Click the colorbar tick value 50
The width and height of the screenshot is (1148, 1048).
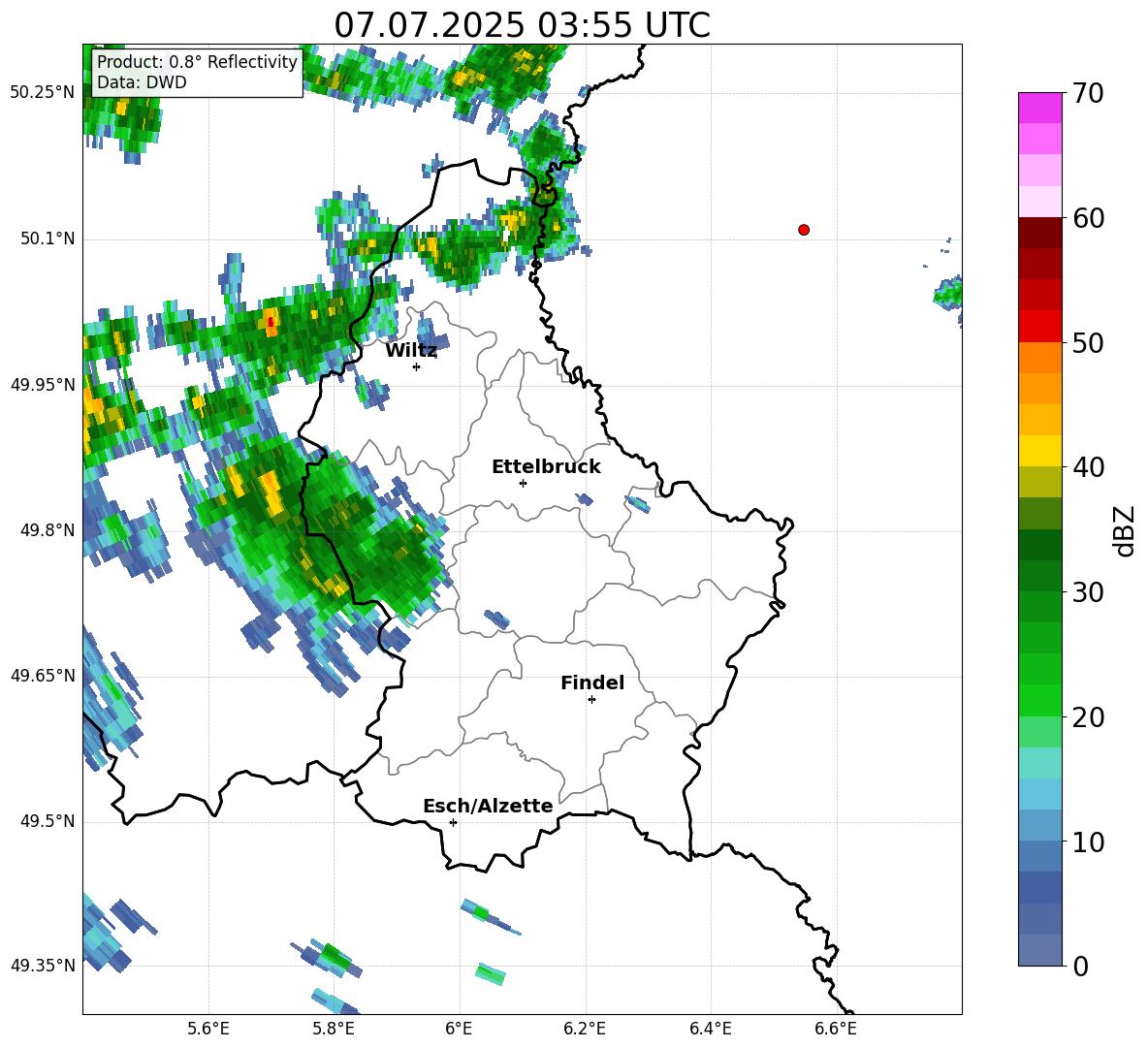point(1087,342)
